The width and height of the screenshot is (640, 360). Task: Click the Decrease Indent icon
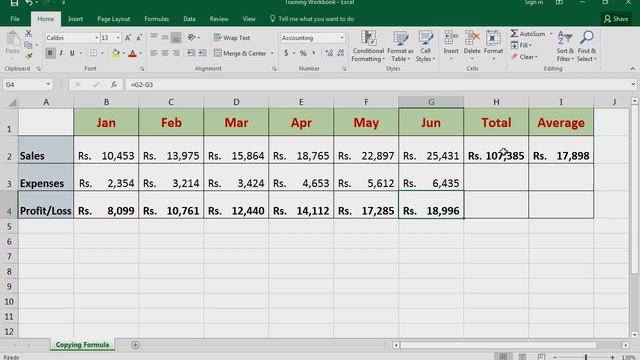191,53
